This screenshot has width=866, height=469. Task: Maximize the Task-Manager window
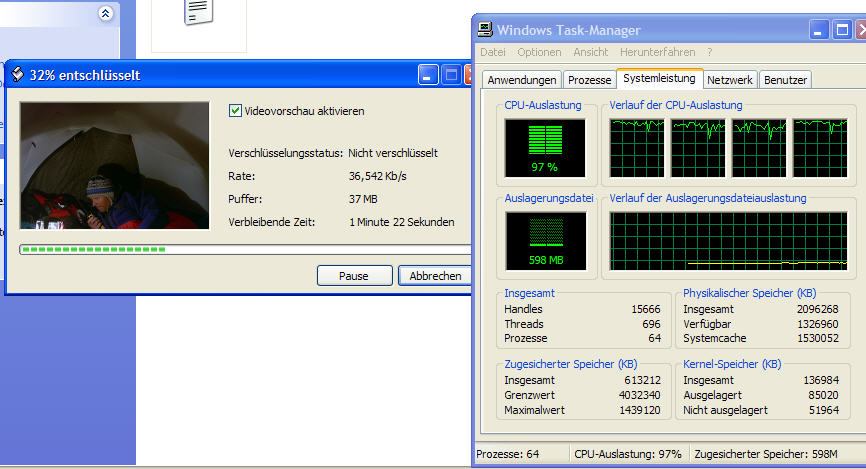pos(842,30)
